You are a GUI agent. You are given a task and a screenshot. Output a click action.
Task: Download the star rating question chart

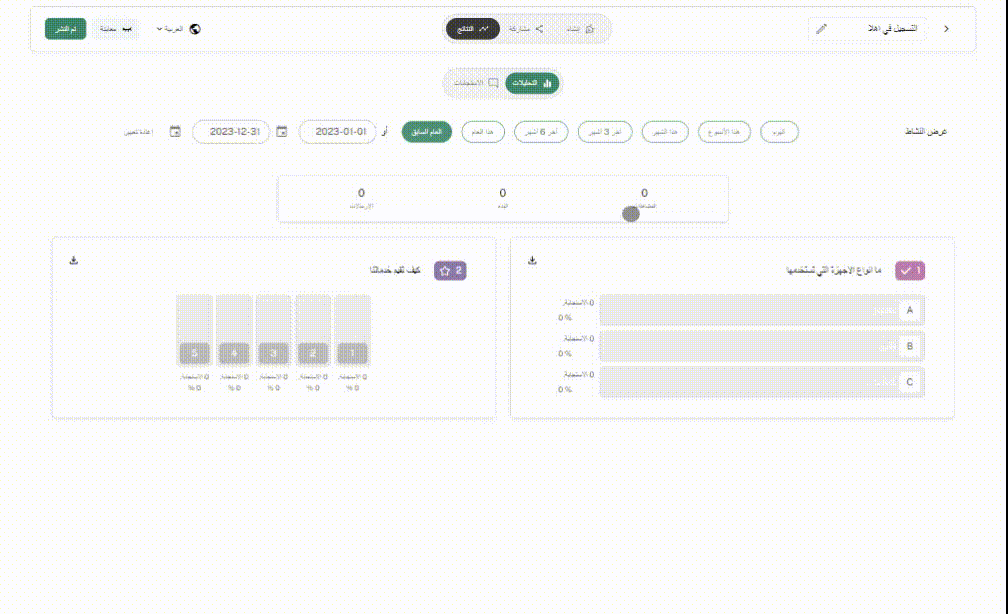point(74,260)
